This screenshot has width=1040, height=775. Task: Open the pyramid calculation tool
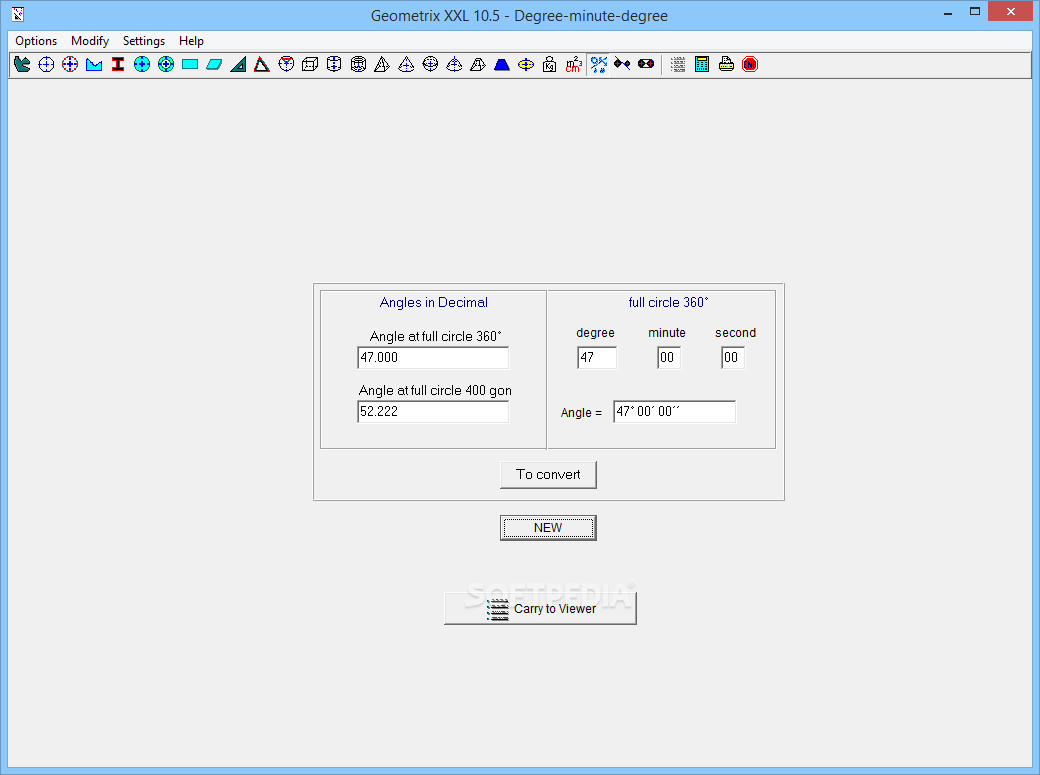tap(382, 64)
